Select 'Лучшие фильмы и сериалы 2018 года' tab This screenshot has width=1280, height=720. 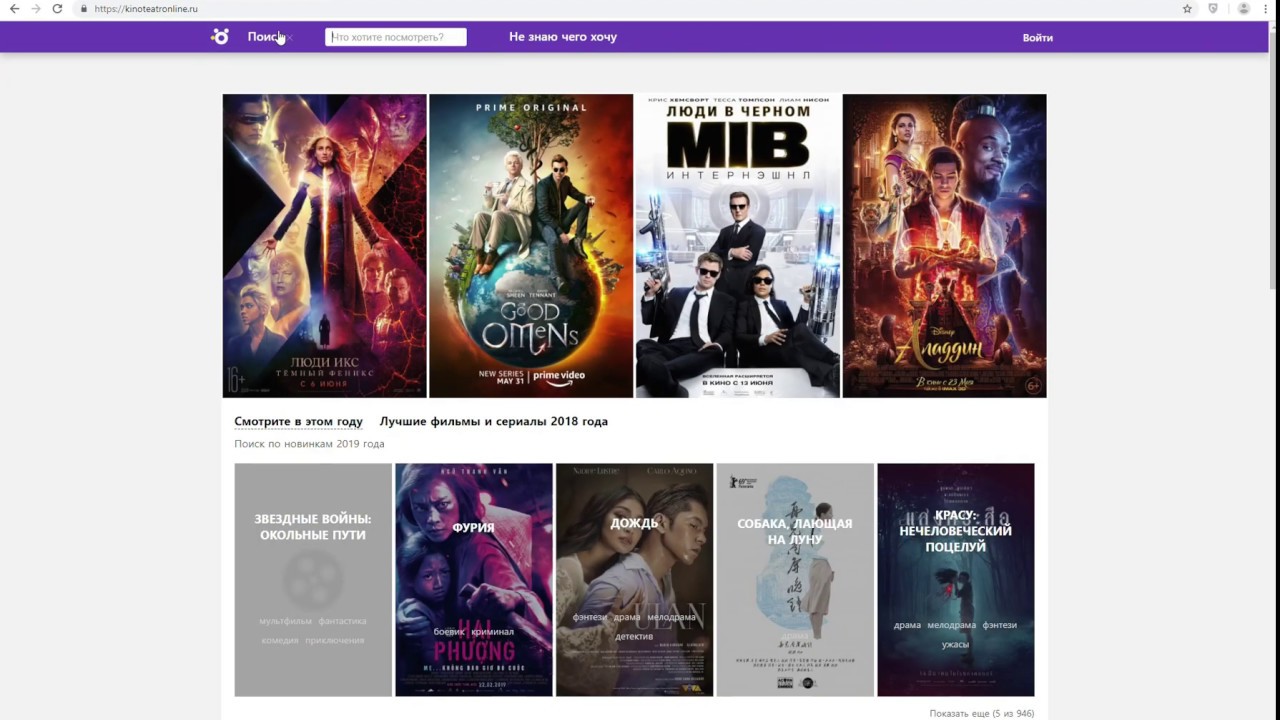pos(494,422)
